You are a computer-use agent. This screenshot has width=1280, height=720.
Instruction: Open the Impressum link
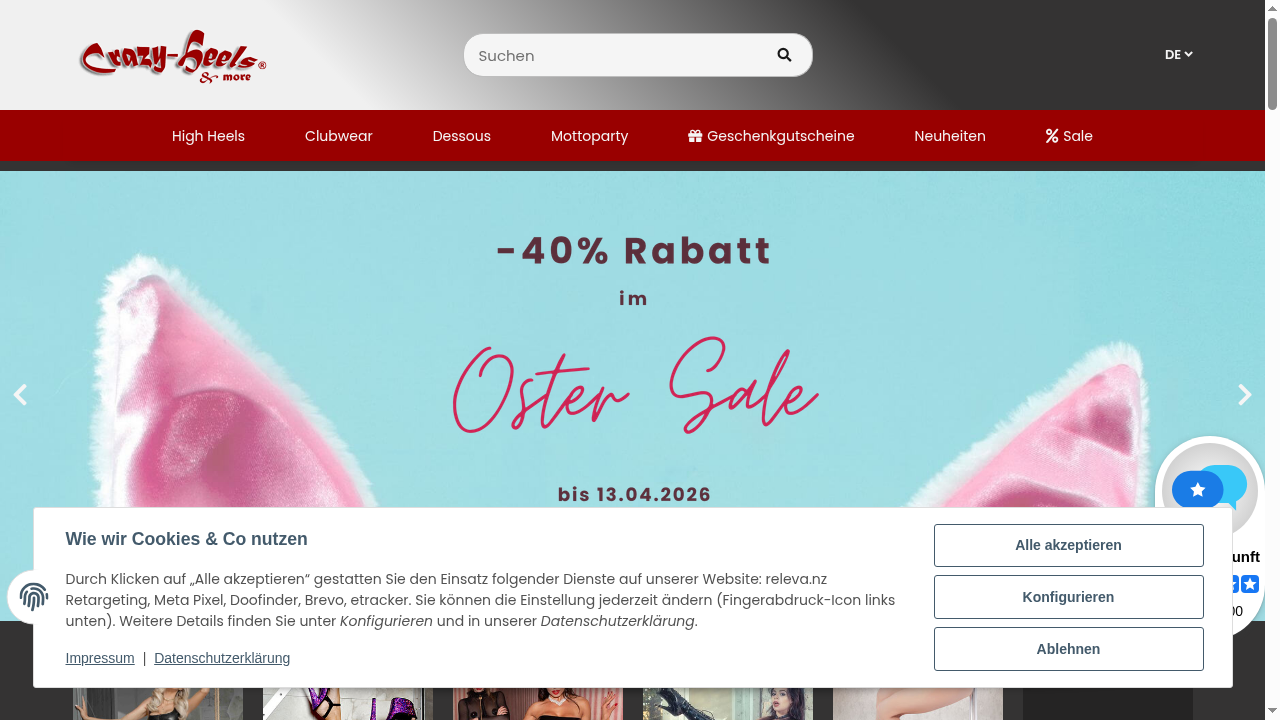coord(100,658)
